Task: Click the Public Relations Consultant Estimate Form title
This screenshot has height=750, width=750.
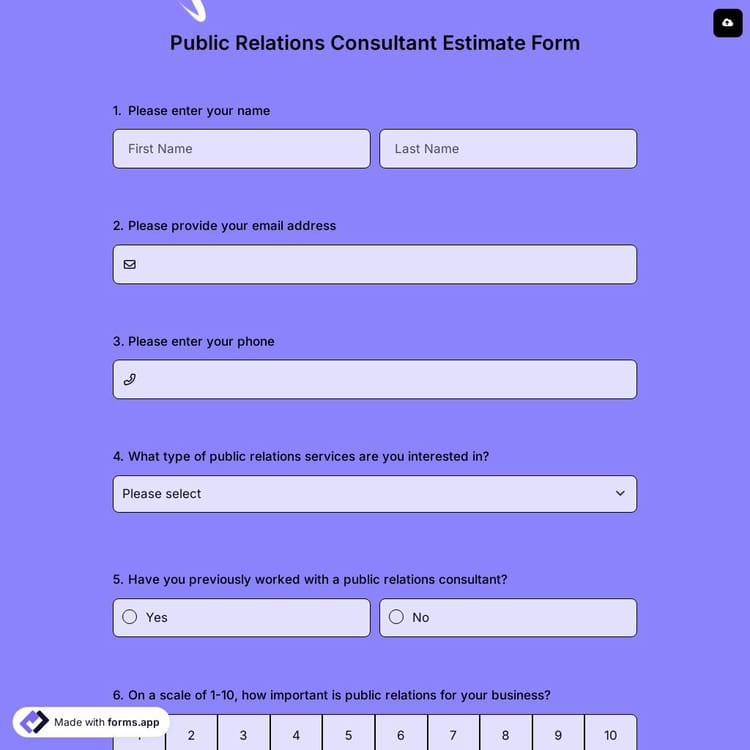Action: click(x=374, y=43)
